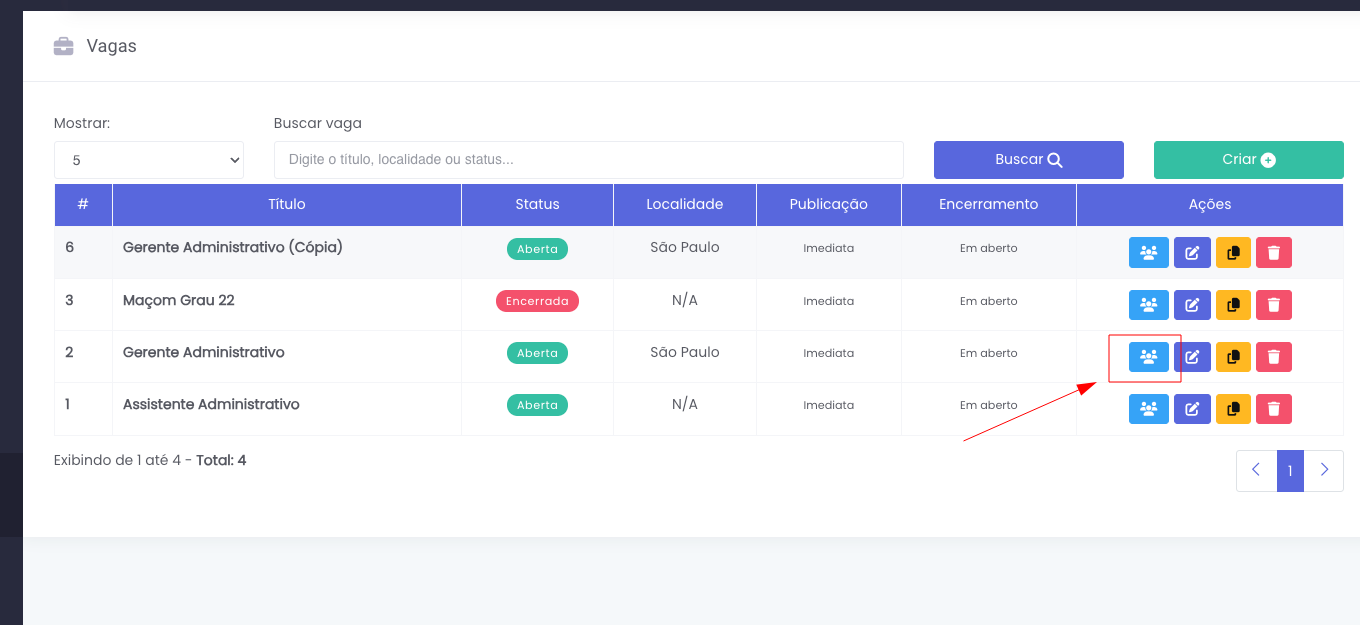Image resolution: width=1360 pixels, height=625 pixels.
Task: Click the Buscar button
Action: pyautogui.click(x=1029, y=160)
